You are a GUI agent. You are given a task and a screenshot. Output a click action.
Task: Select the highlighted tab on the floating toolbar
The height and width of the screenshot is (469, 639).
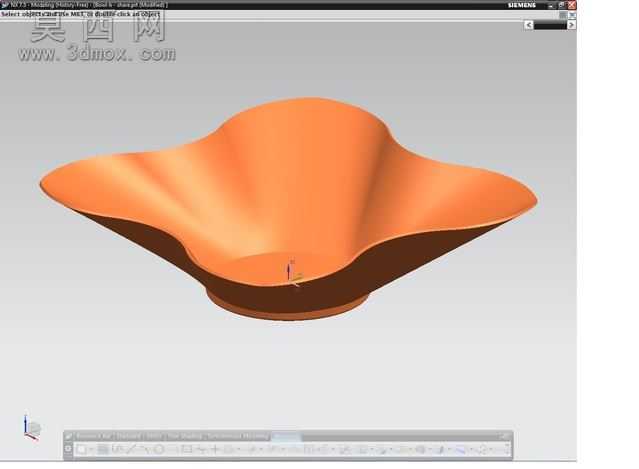[286, 436]
